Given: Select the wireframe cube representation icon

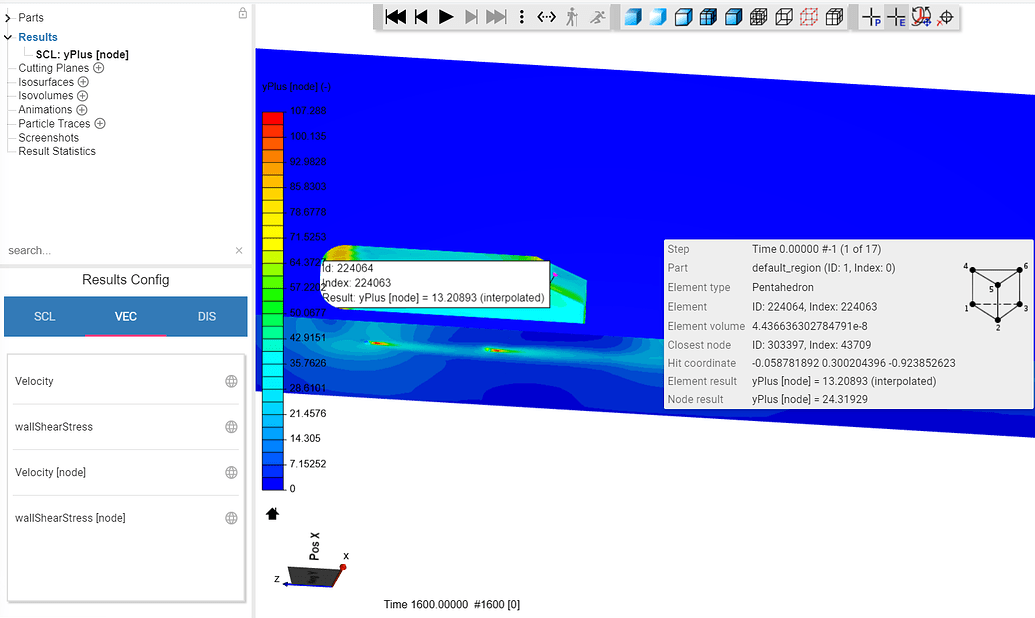Looking at the screenshot, I should tap(784, 16).
